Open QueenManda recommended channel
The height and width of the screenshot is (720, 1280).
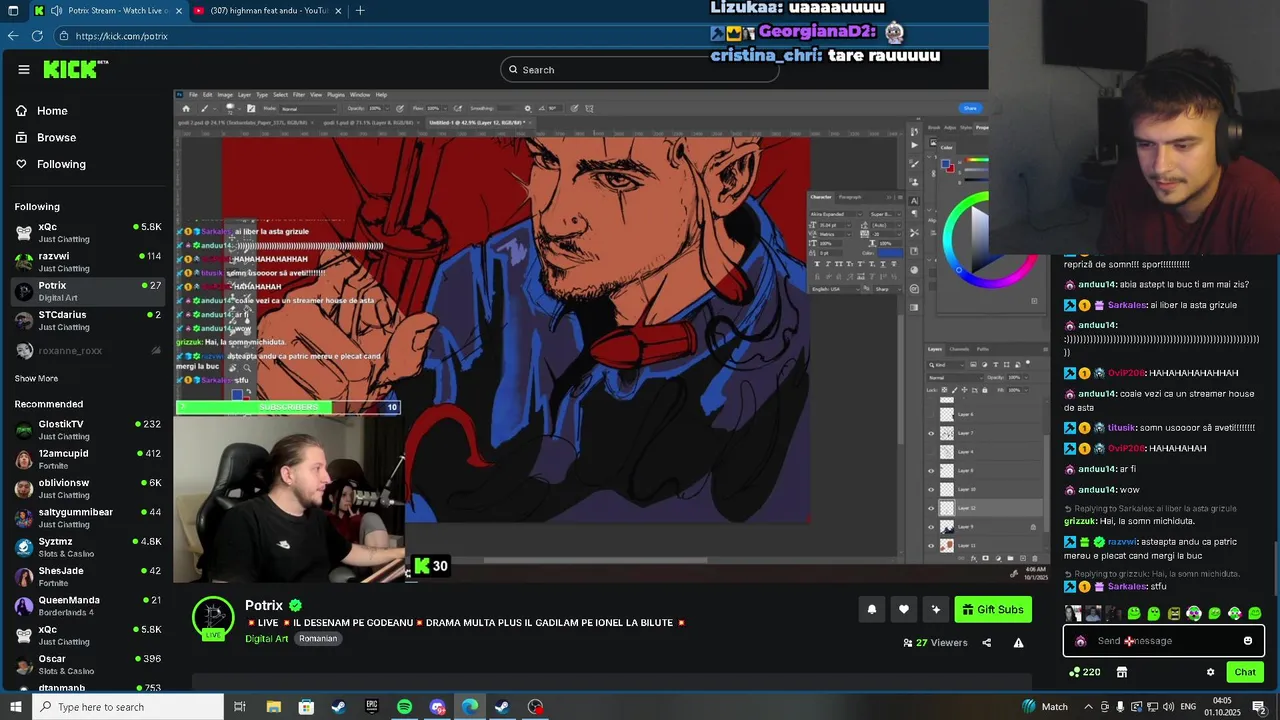pos(87,606)
